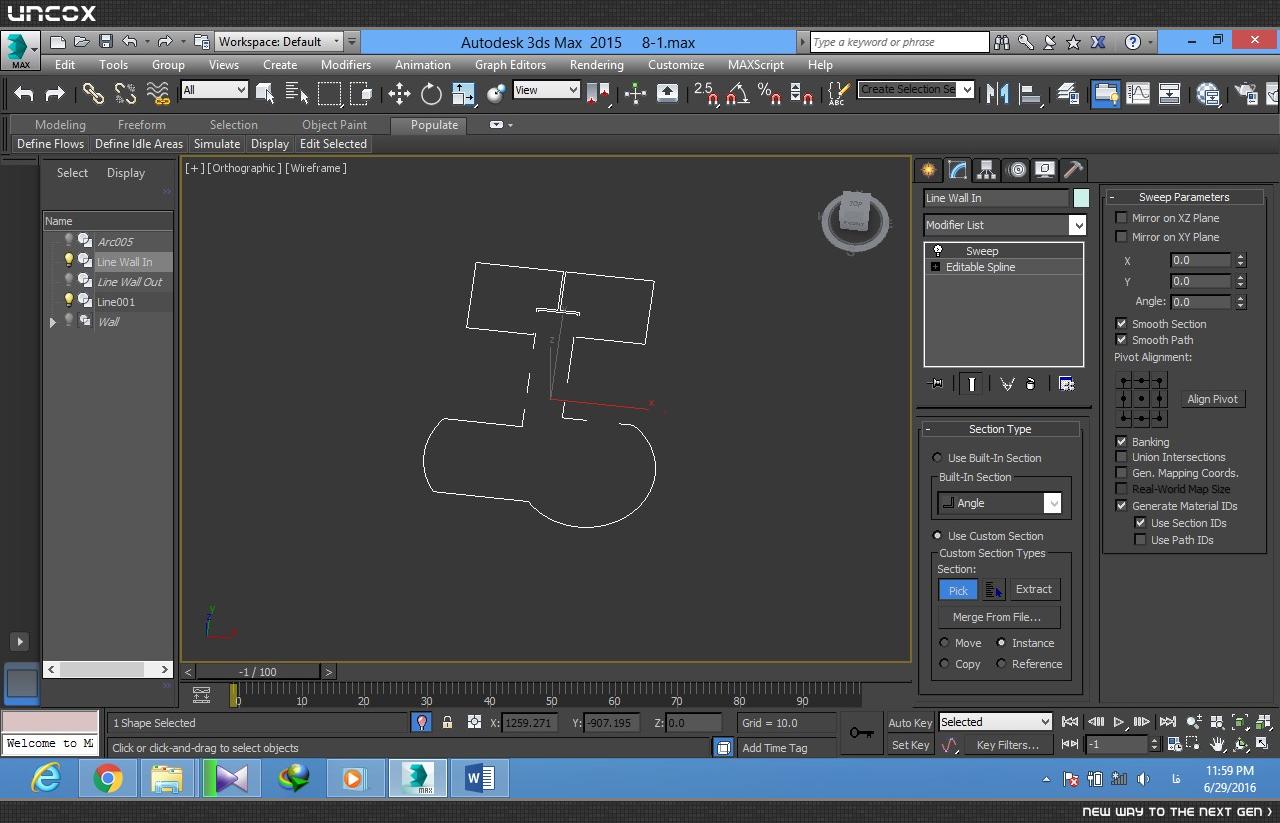The width and height of the screenshot is (1280, 823).
Task: Open the reference coordinate View dropdown
Action: click(546, 90)
